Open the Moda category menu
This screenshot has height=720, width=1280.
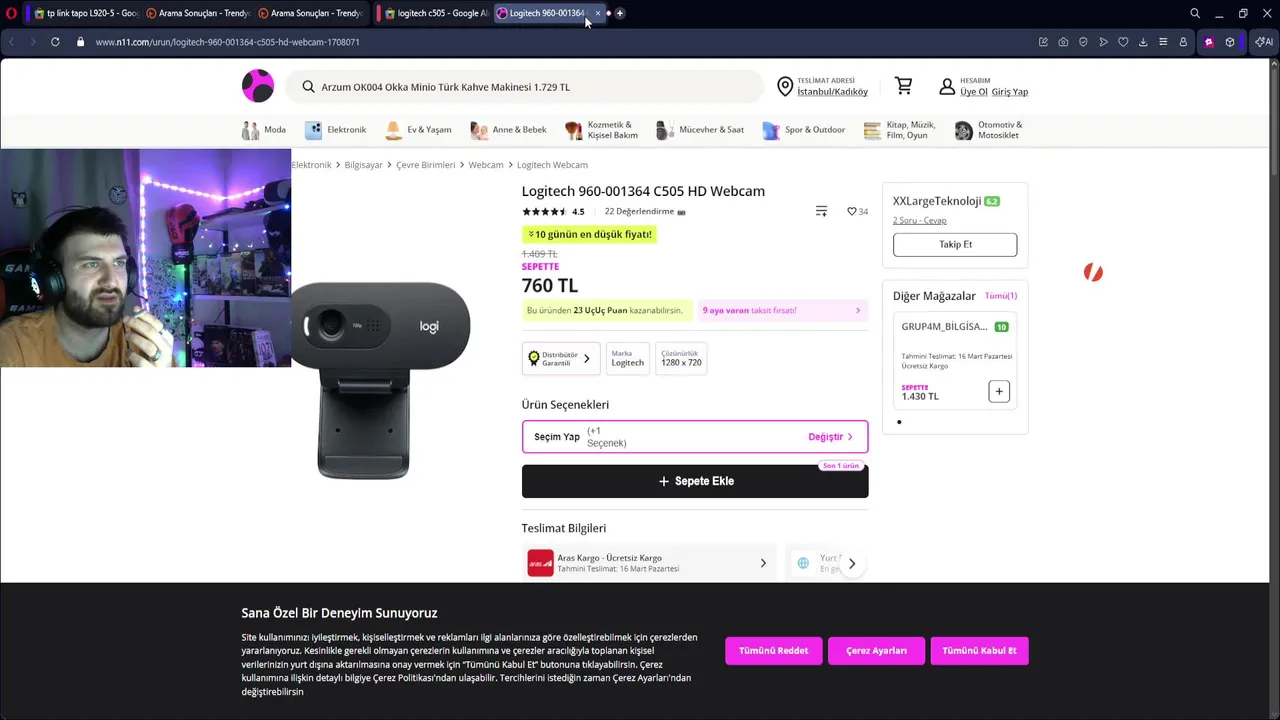[264, 130]
